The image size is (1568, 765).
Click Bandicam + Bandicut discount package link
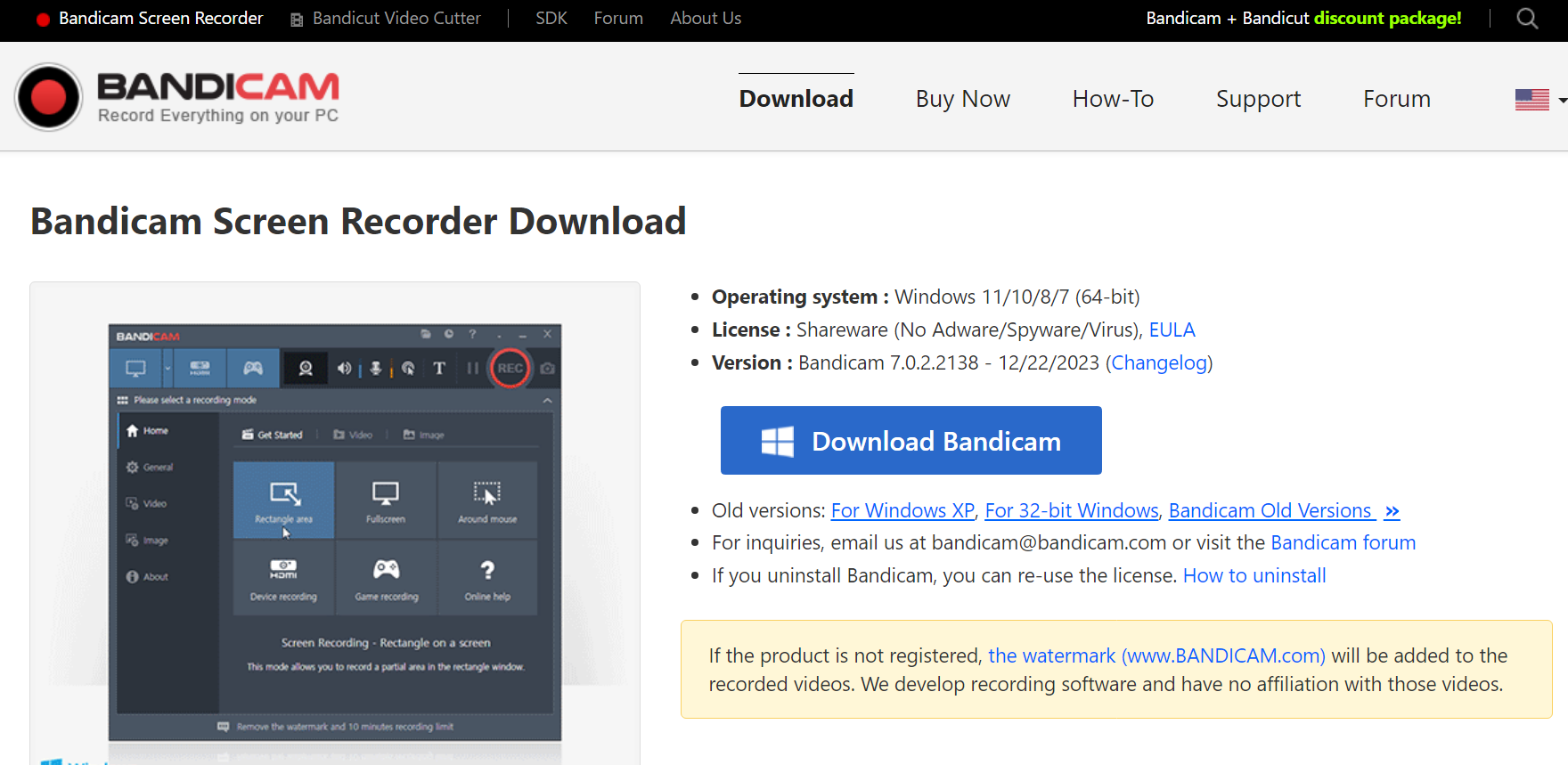[x=1303, y=18]
